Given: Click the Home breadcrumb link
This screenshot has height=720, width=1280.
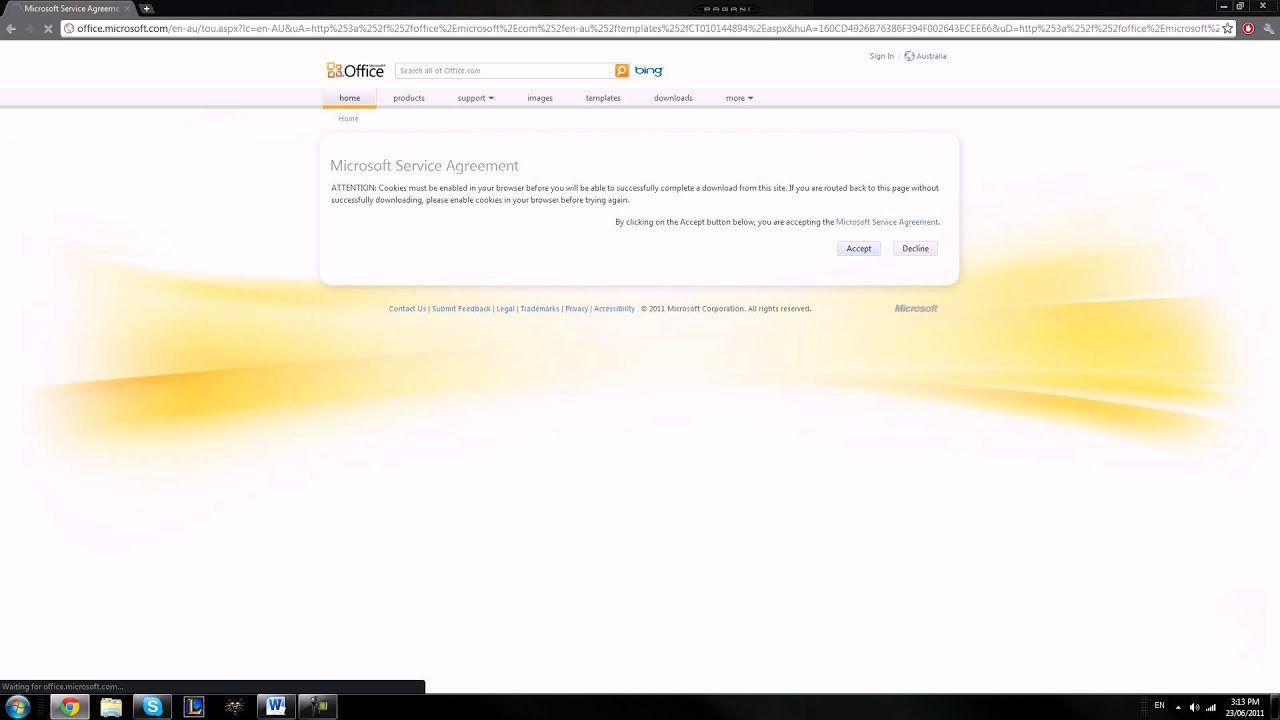Looking at the screenshot, I should click(348, 118).
